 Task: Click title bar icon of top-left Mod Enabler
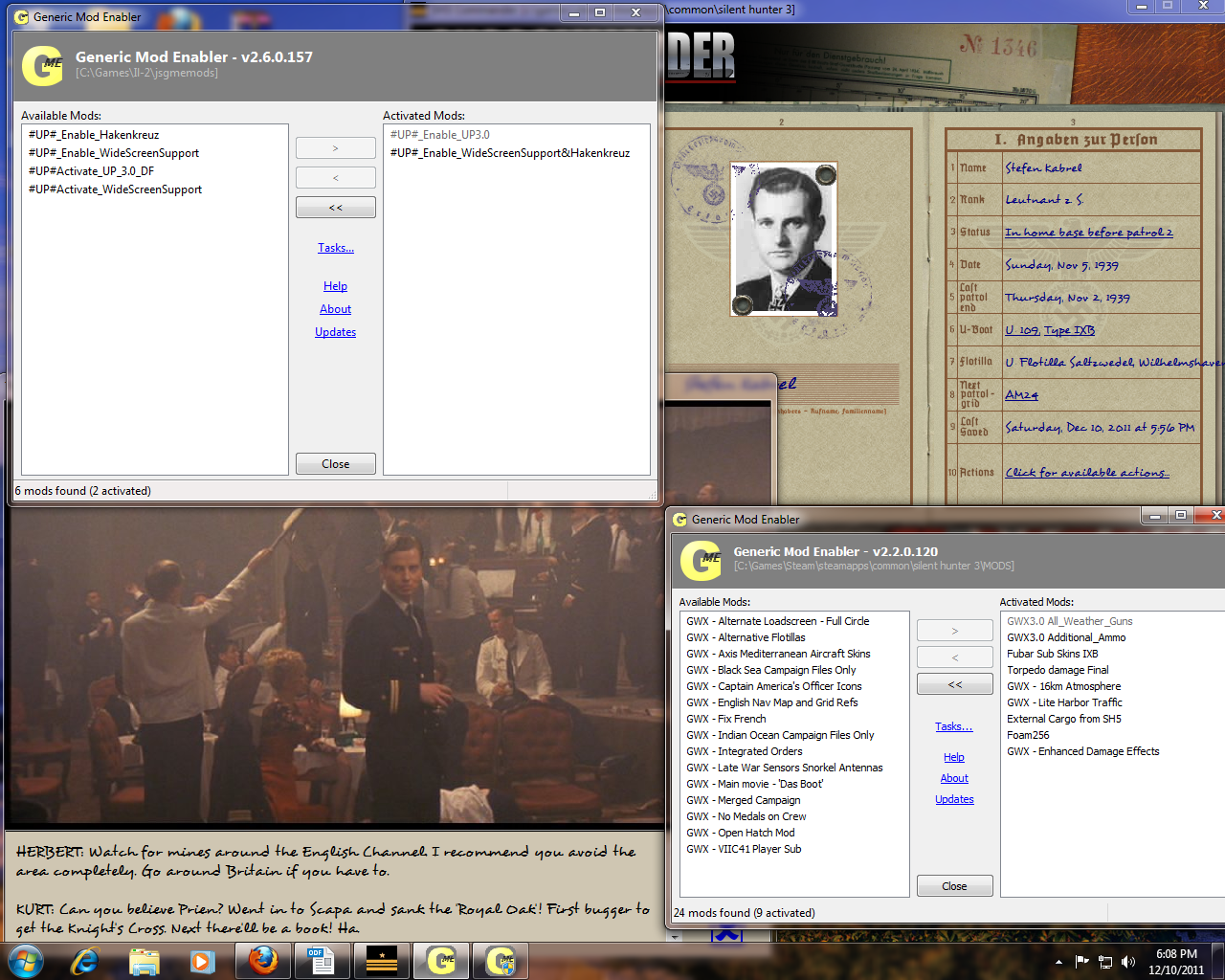21,17
